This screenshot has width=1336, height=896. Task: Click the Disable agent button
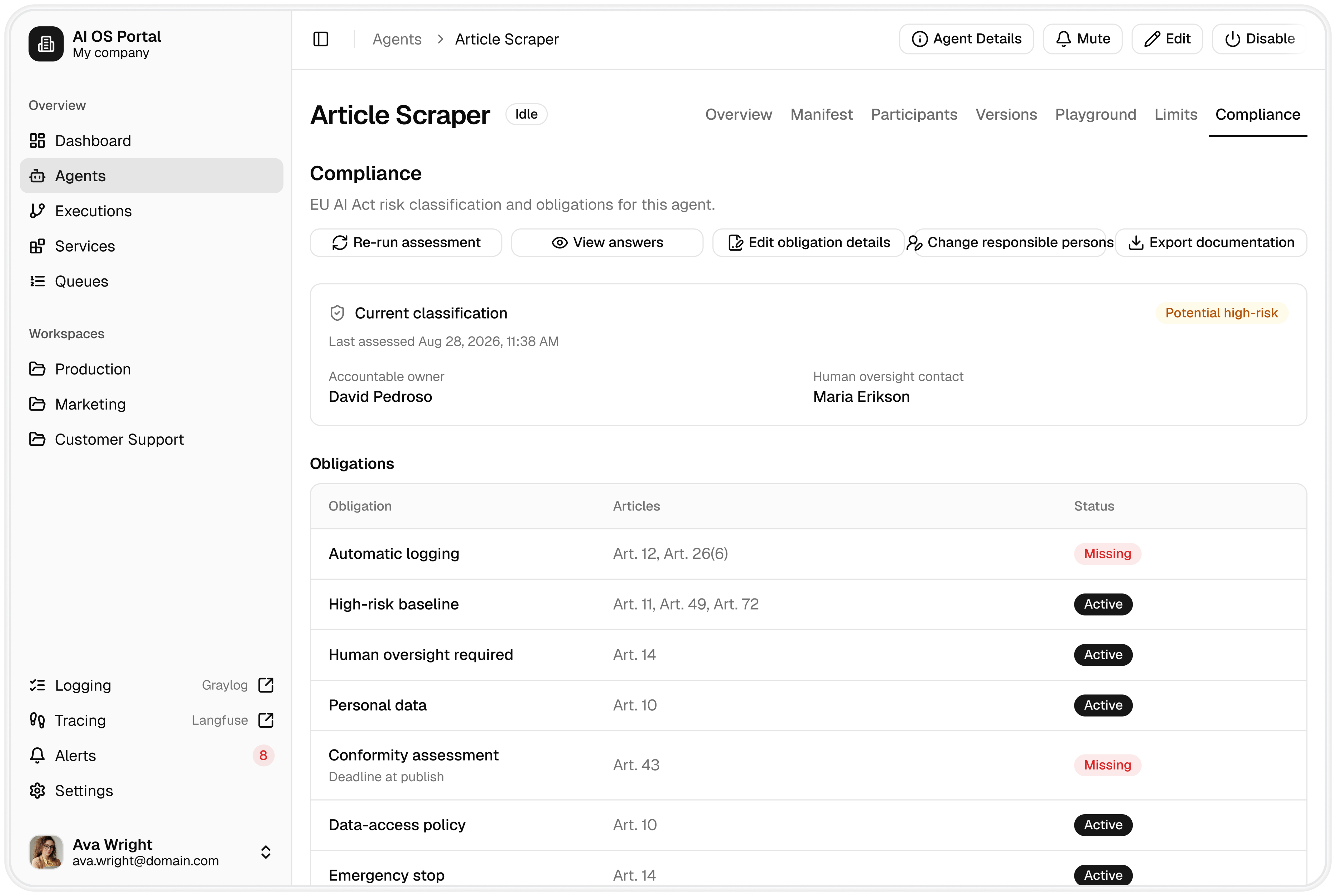[1259, 39]
